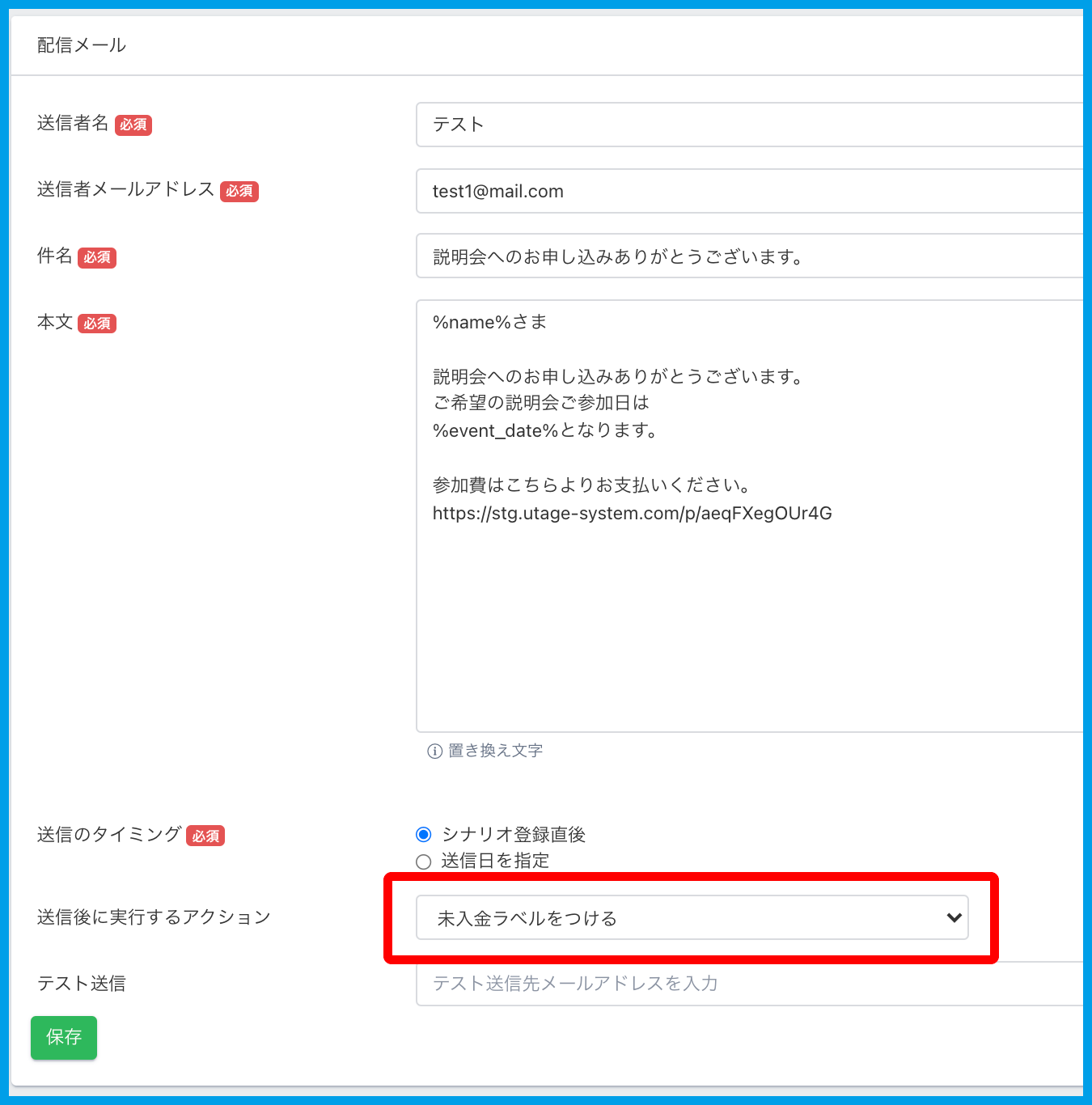This screenshot has height=1105, width=1092.
Task: Click the 必須 badge next to 件名
Action: (97, 257)
